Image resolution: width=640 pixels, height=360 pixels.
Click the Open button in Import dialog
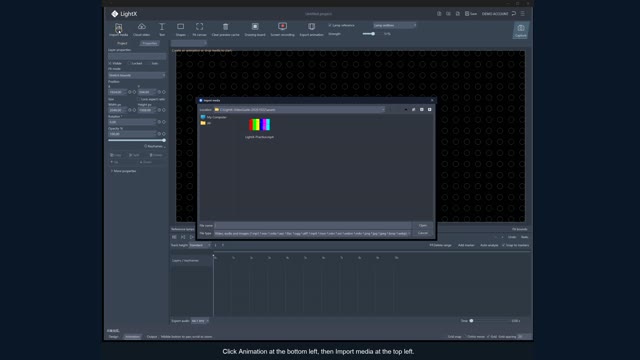tap(423, 225)
